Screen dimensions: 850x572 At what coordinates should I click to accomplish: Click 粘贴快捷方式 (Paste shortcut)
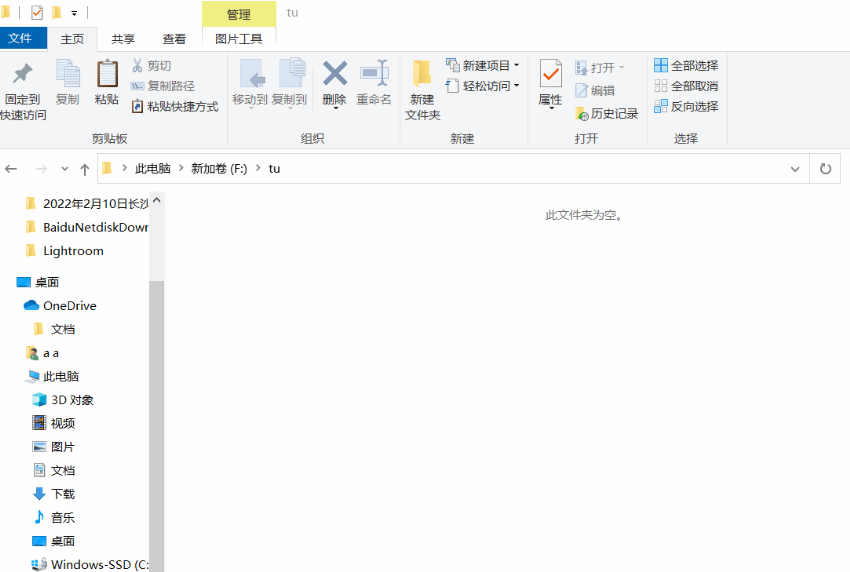[x=175, y=106]
